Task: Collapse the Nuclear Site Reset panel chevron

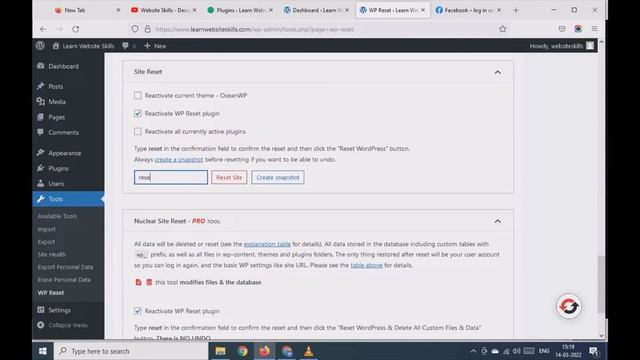Action: [x=498, y=221]
